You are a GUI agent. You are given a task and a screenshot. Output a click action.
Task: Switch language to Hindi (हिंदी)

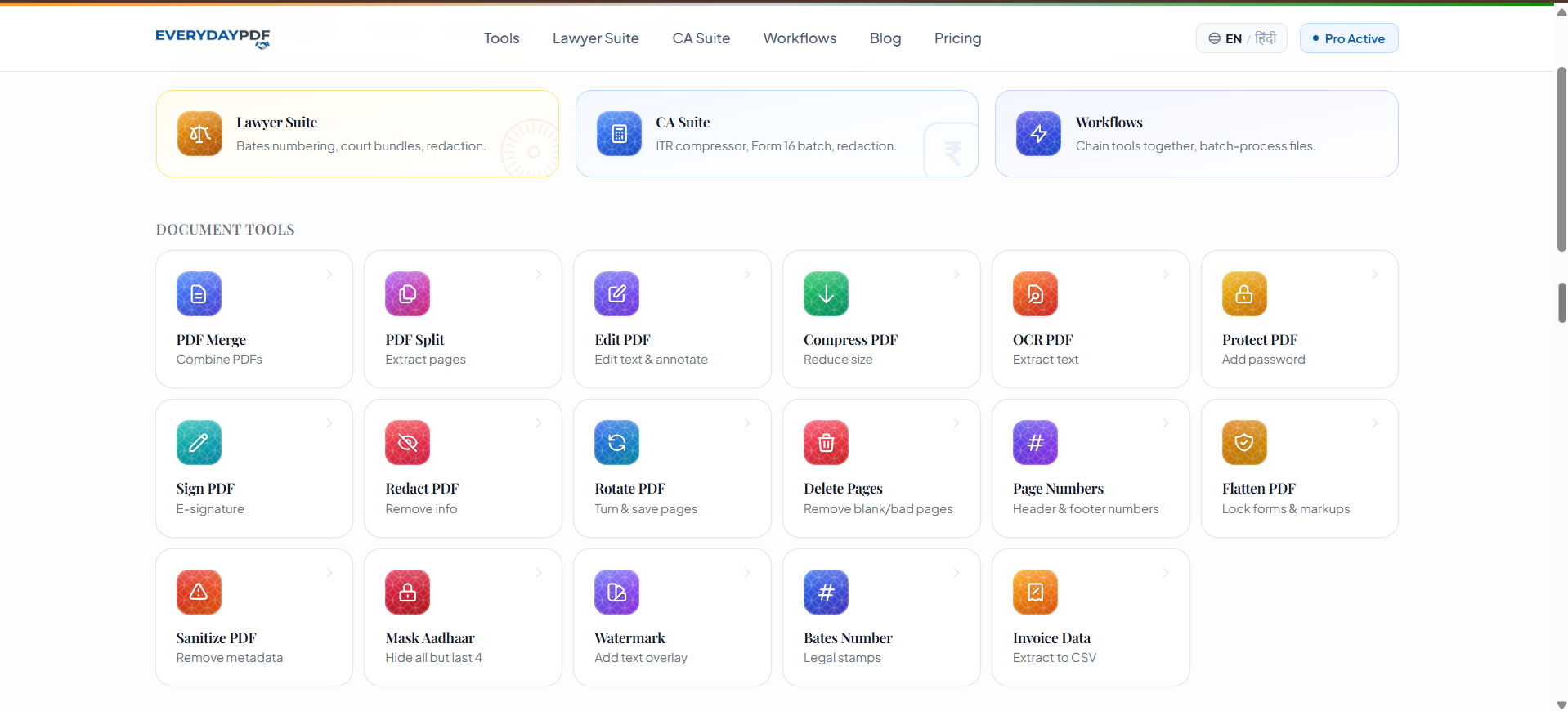tap(1266, 38)
